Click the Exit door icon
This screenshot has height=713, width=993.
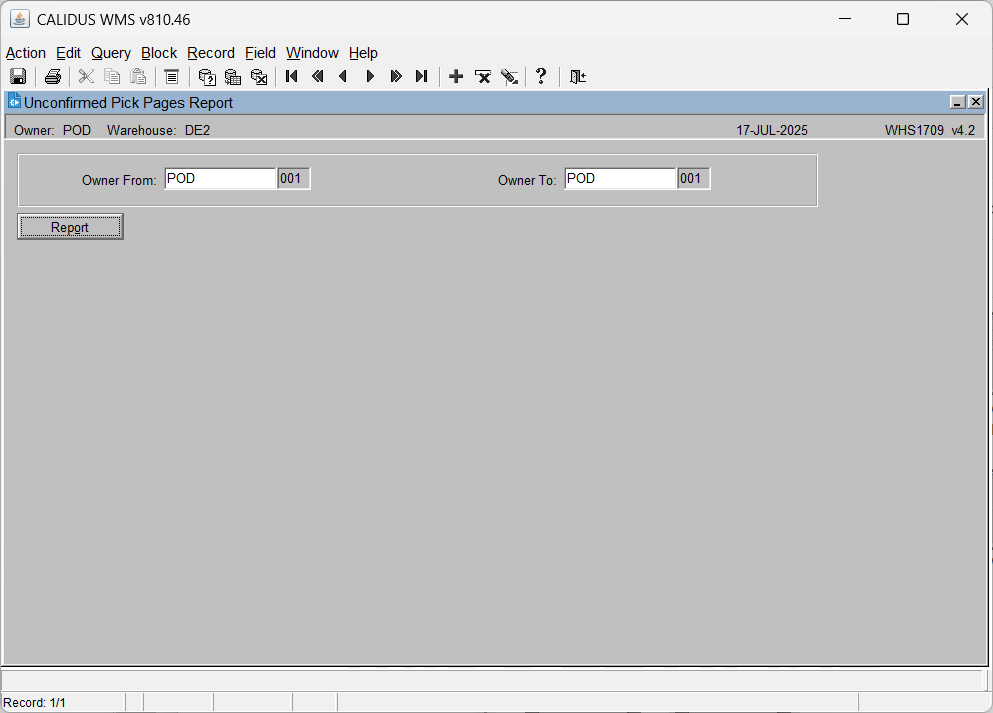(x=578, y=77)
